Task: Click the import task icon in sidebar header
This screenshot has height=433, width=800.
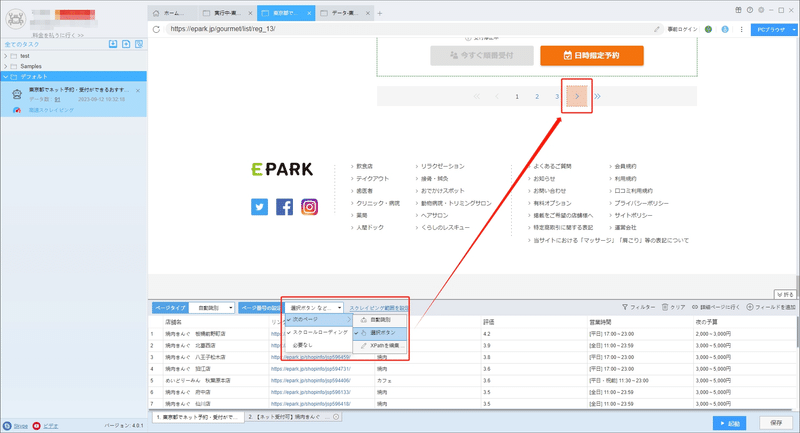Action: coord(113,44)
